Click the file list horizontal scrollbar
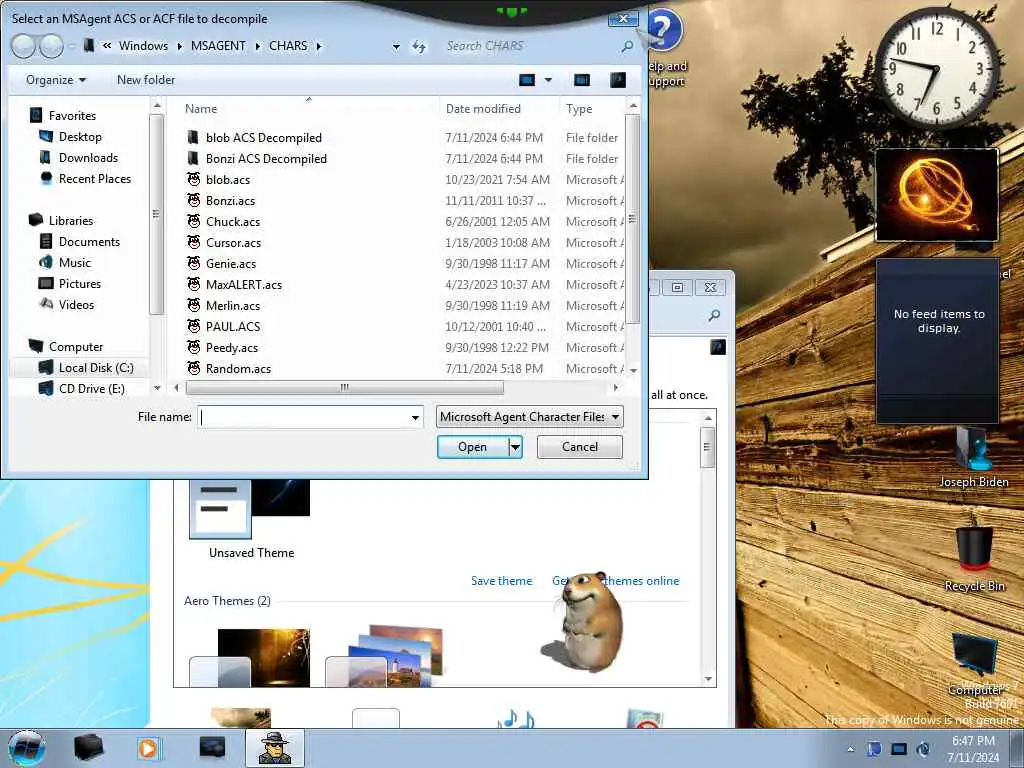This screenshot has width=1024, height=768. [345, 387]
